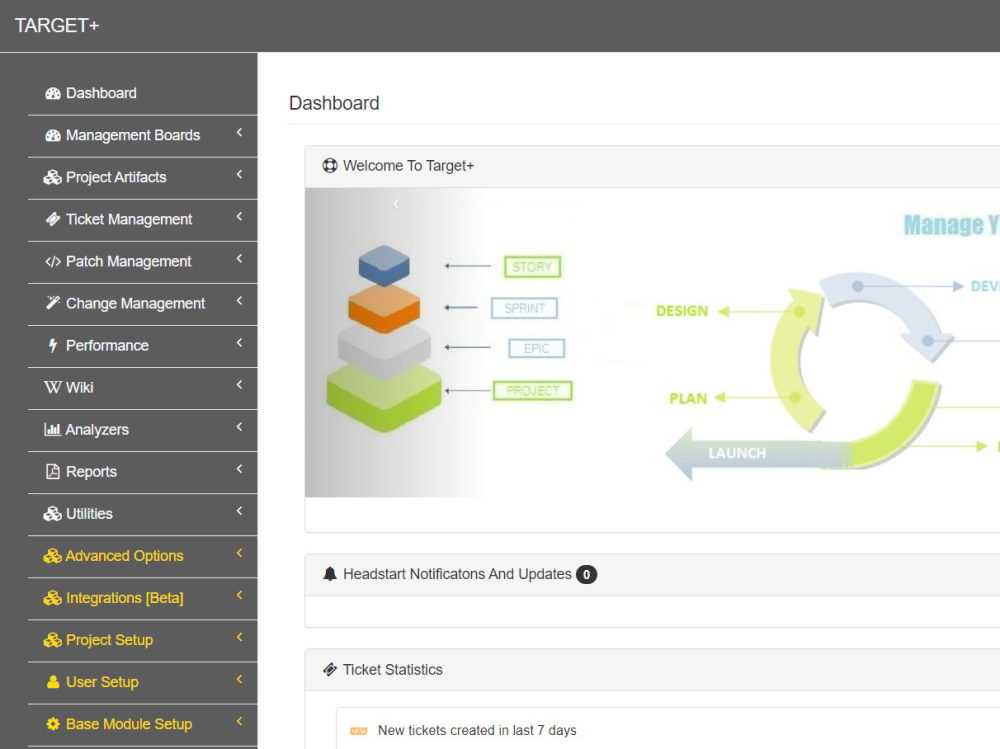This screenshot has width=1000, height=749.
Task: Open the Analyzers menu
Action: point(143,429)
